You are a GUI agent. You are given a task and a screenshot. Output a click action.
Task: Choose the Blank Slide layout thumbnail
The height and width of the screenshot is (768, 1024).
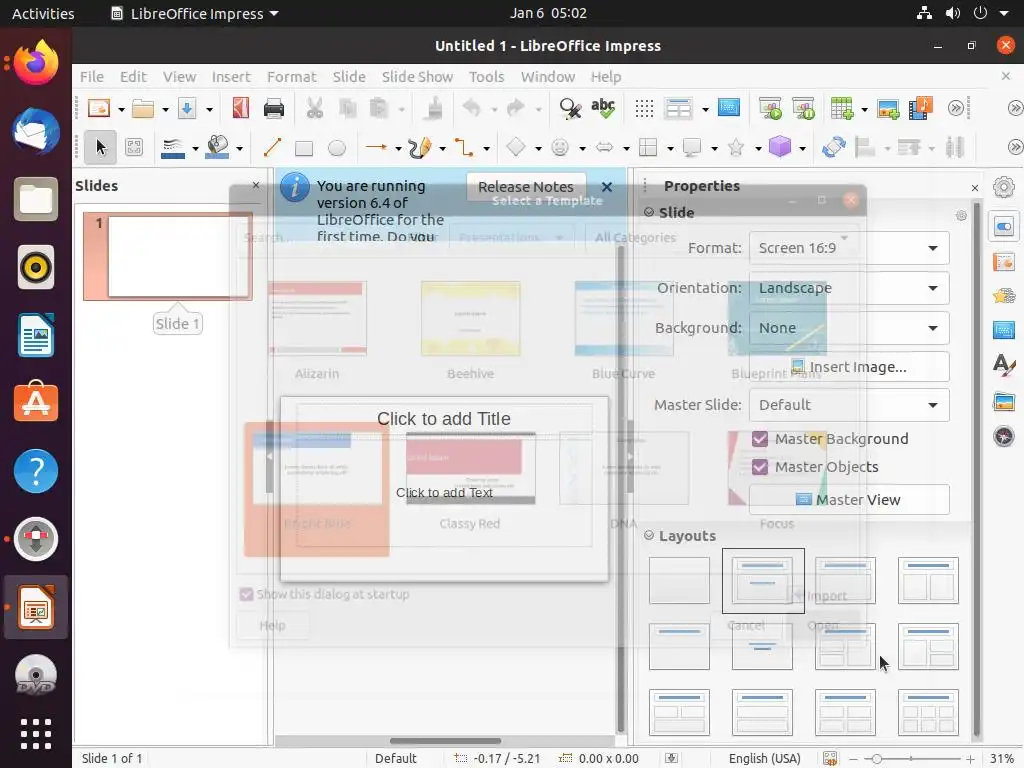tap(679, 581)
